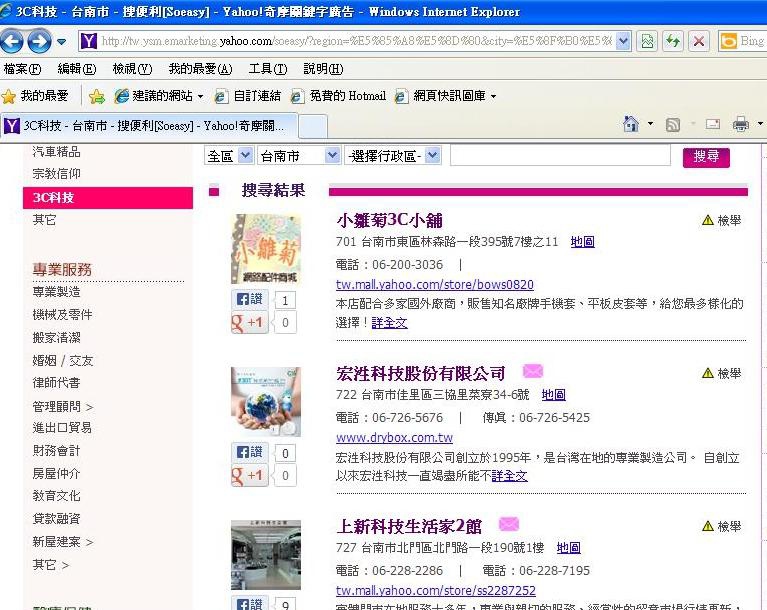Click the 小雛菊 store thumbnail image

266,249
